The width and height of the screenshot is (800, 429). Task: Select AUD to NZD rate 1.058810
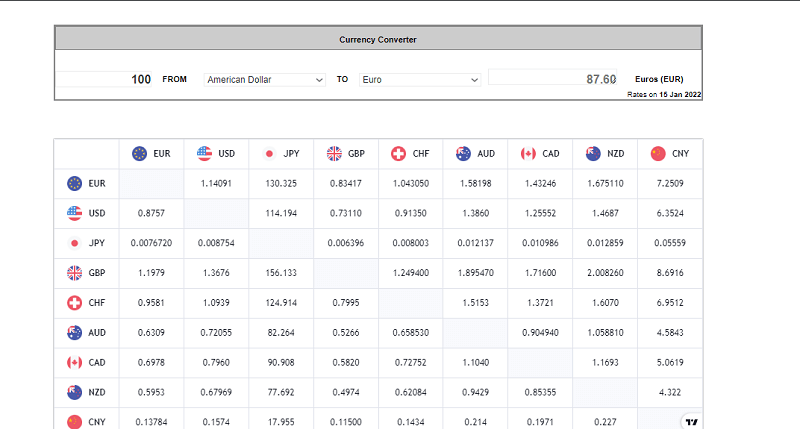coord(605,333)
